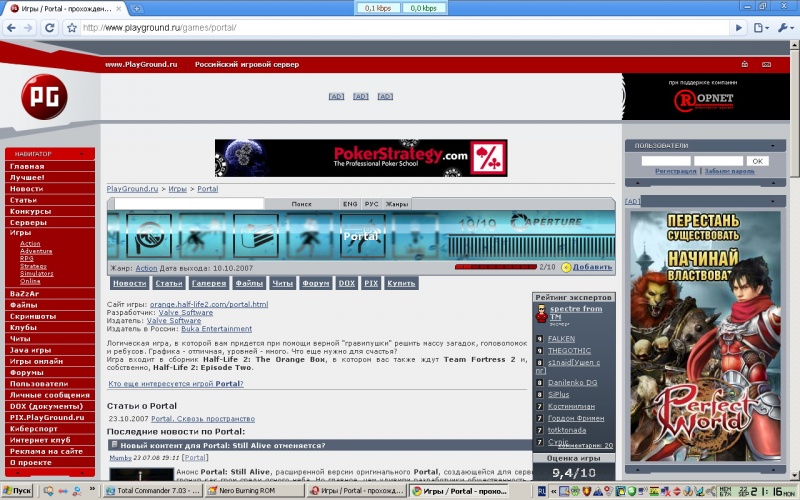The image size is (800, 500).
Task: Click the yellow icon beside Добавить
Action: coord(566,267)
